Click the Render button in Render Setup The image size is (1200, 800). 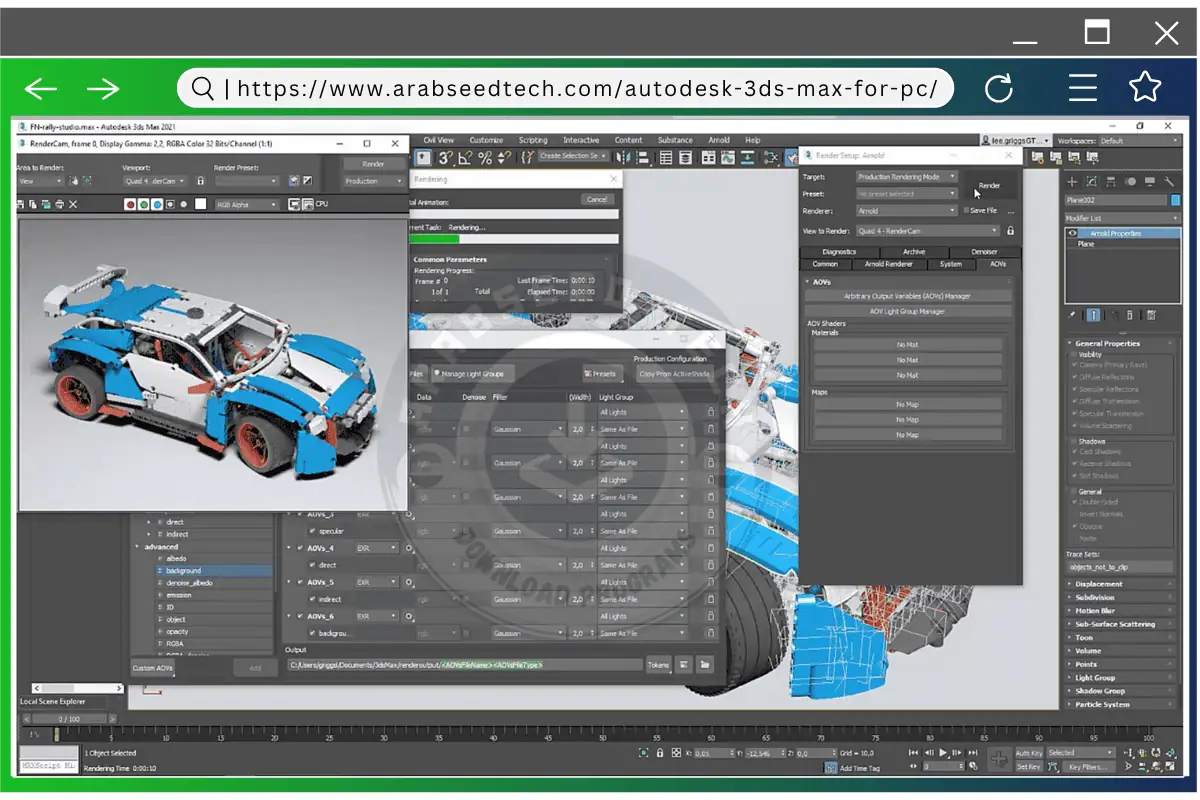pyautogui.click(x=989, y=186)
